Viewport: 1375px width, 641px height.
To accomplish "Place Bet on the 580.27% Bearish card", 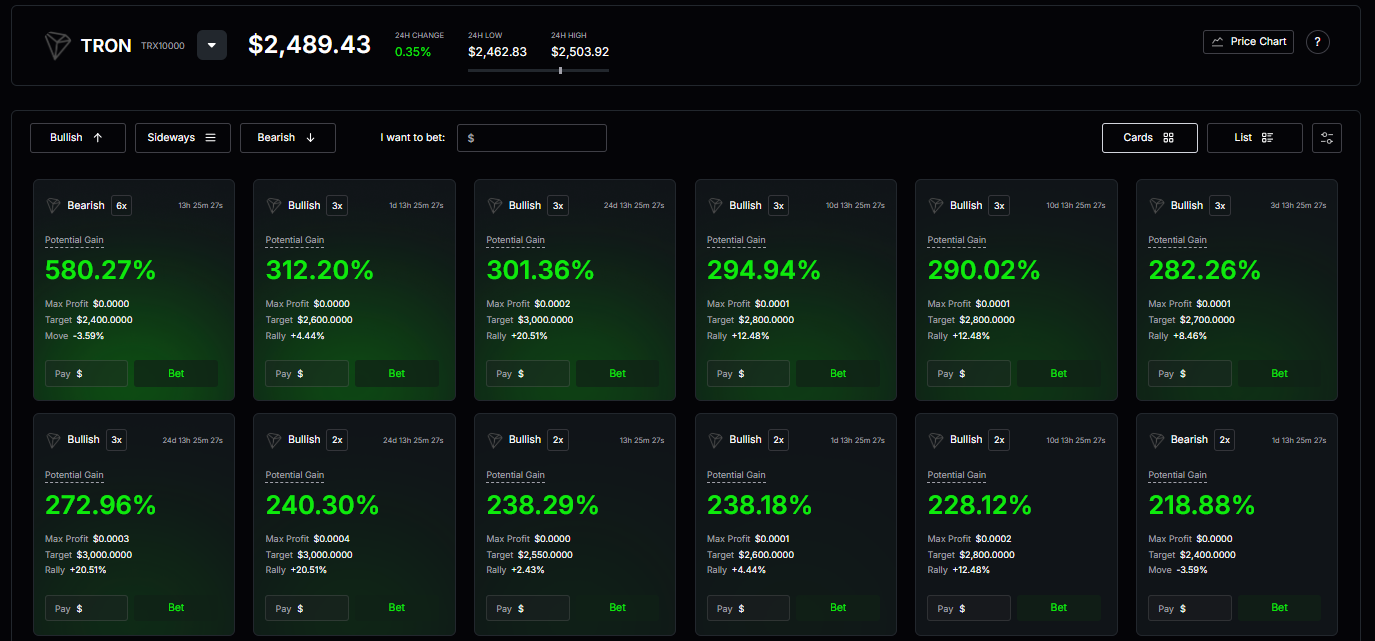I will click(x=176, y=373).
